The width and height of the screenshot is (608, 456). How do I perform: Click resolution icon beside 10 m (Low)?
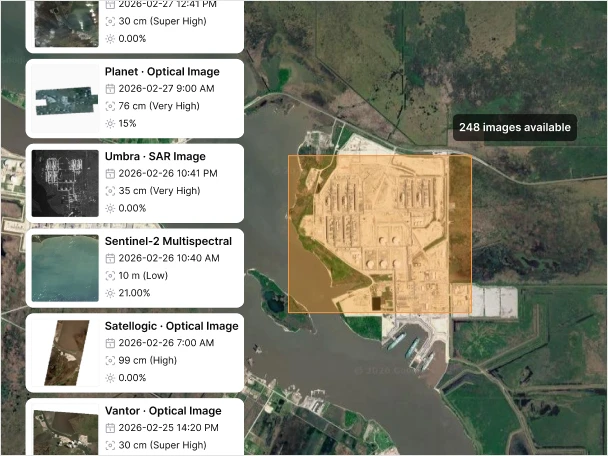(x=110, y=276)
